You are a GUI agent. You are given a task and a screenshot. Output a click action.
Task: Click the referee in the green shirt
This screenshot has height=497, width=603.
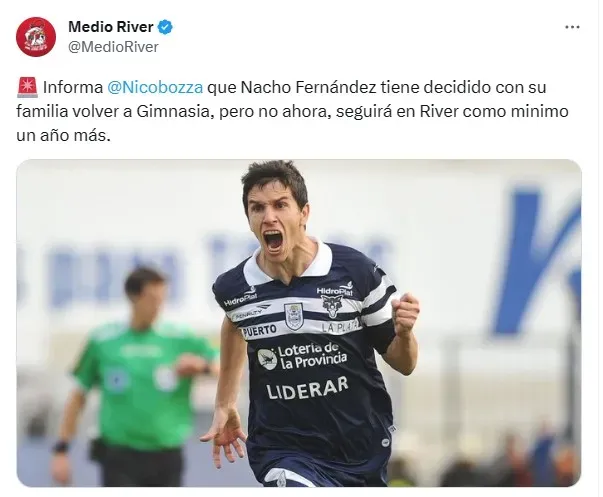138,377
